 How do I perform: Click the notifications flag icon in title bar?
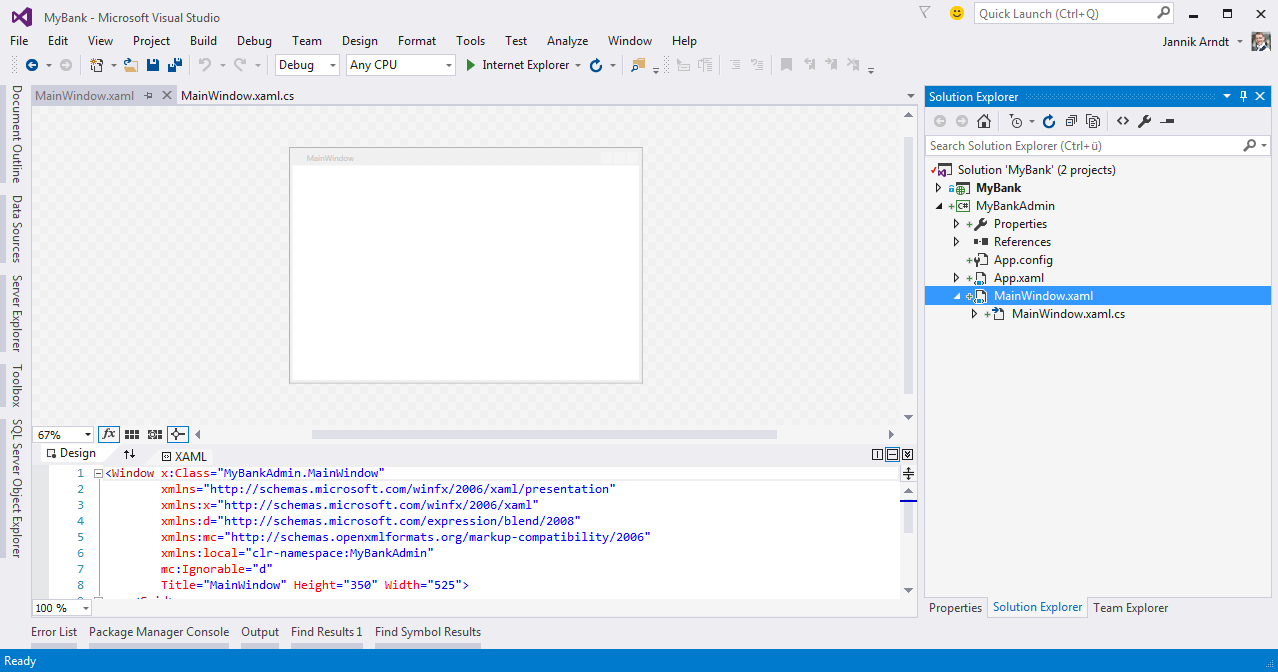[925, 13]
